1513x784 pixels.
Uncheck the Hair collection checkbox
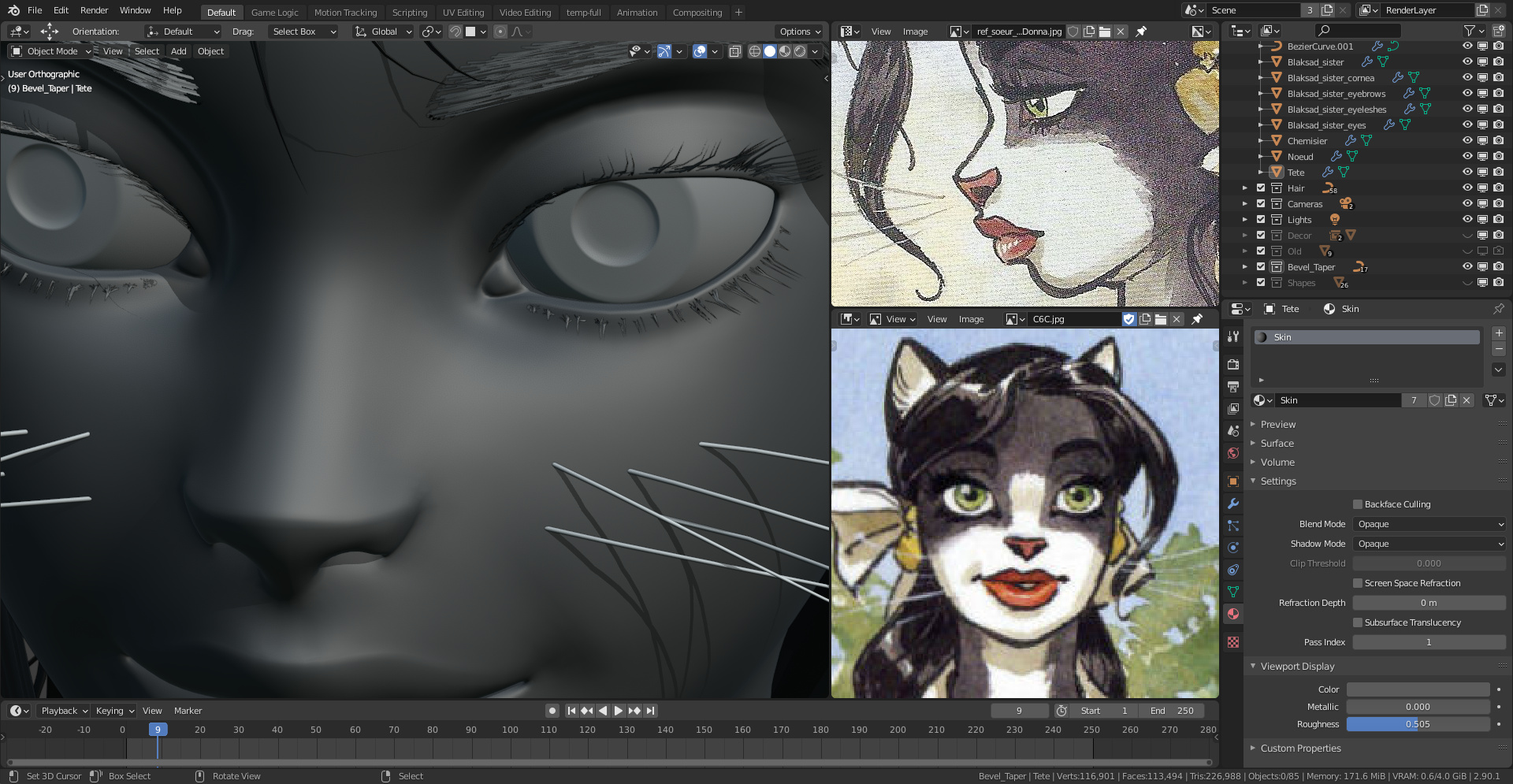click(1261, 188)
